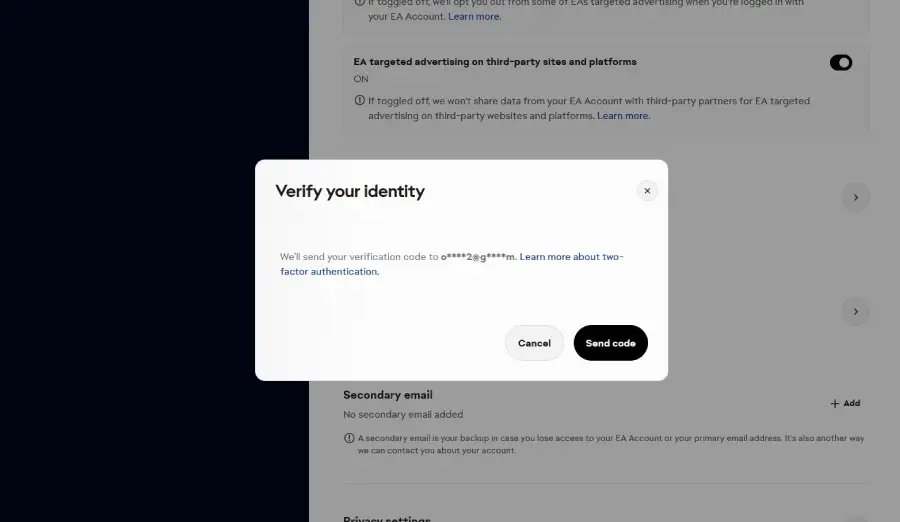
Task: Open Learn more link about third-party partners
Action: (623, 115)
